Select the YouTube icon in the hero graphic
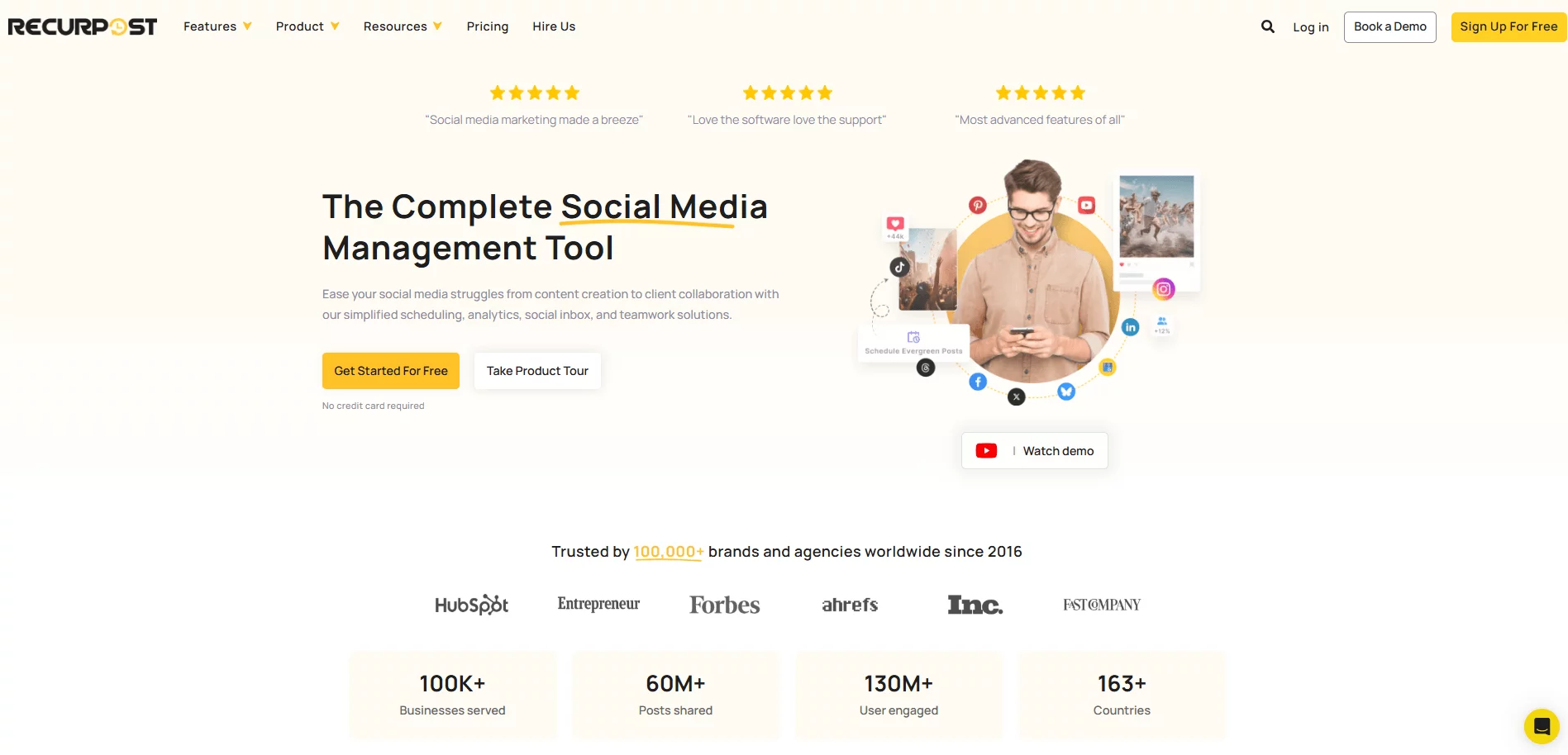This screenshot has width=1568, height=755. pos(1086,204)
